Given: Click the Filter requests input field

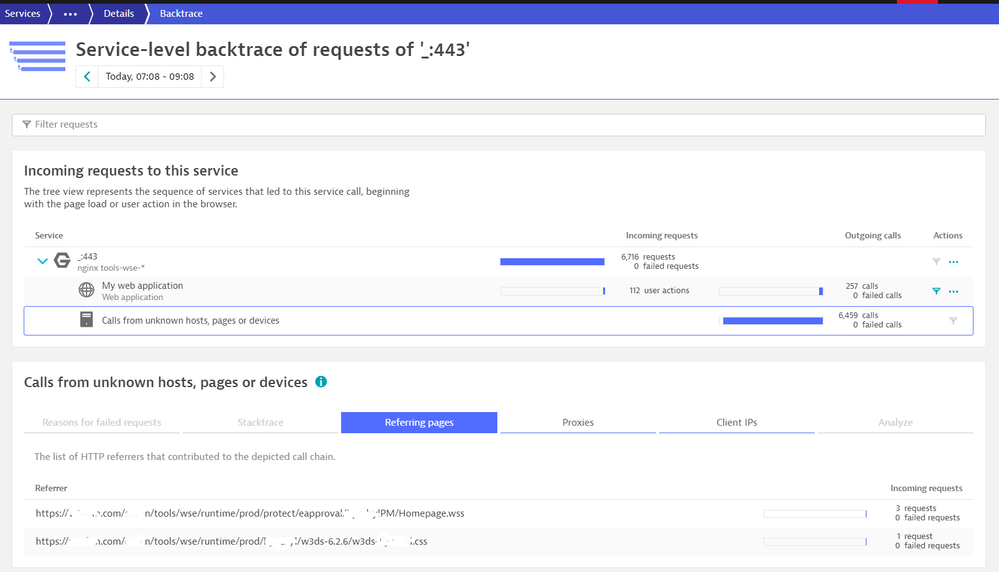Looking at the screenshot, I should tap(498, 125).
